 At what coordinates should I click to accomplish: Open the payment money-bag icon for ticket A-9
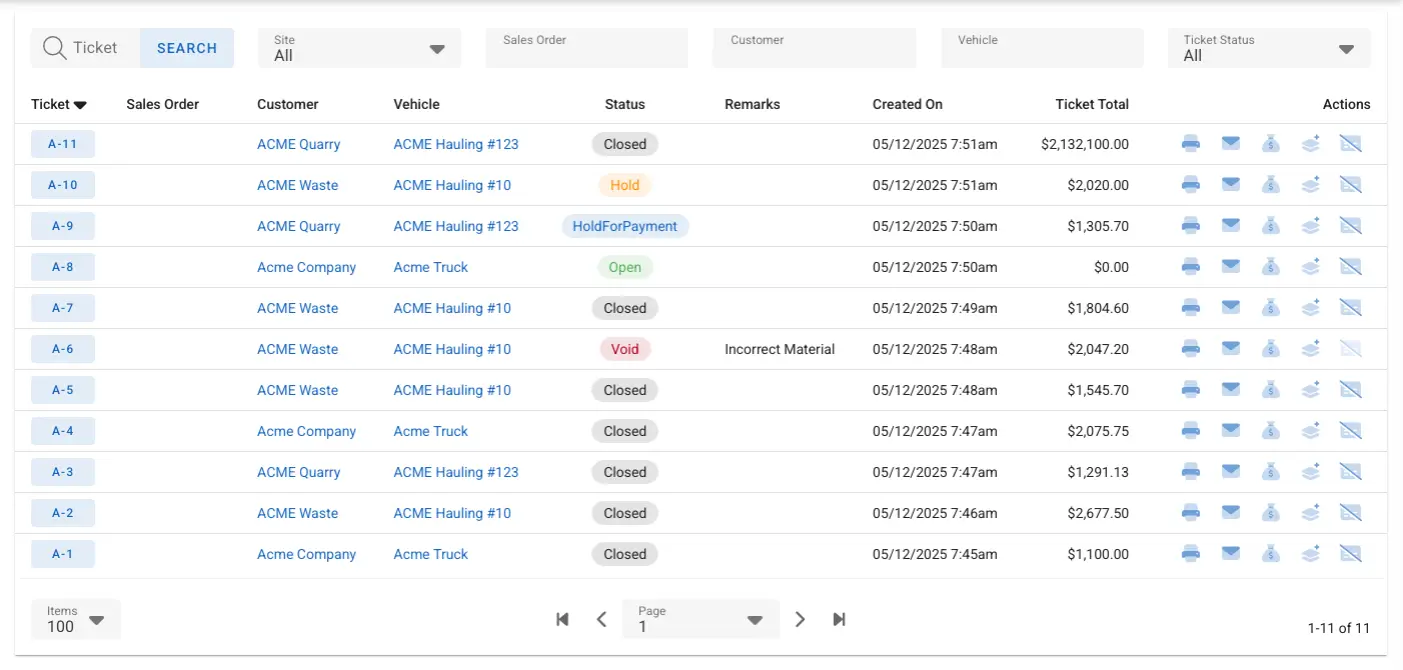[x=1270, y=225]
